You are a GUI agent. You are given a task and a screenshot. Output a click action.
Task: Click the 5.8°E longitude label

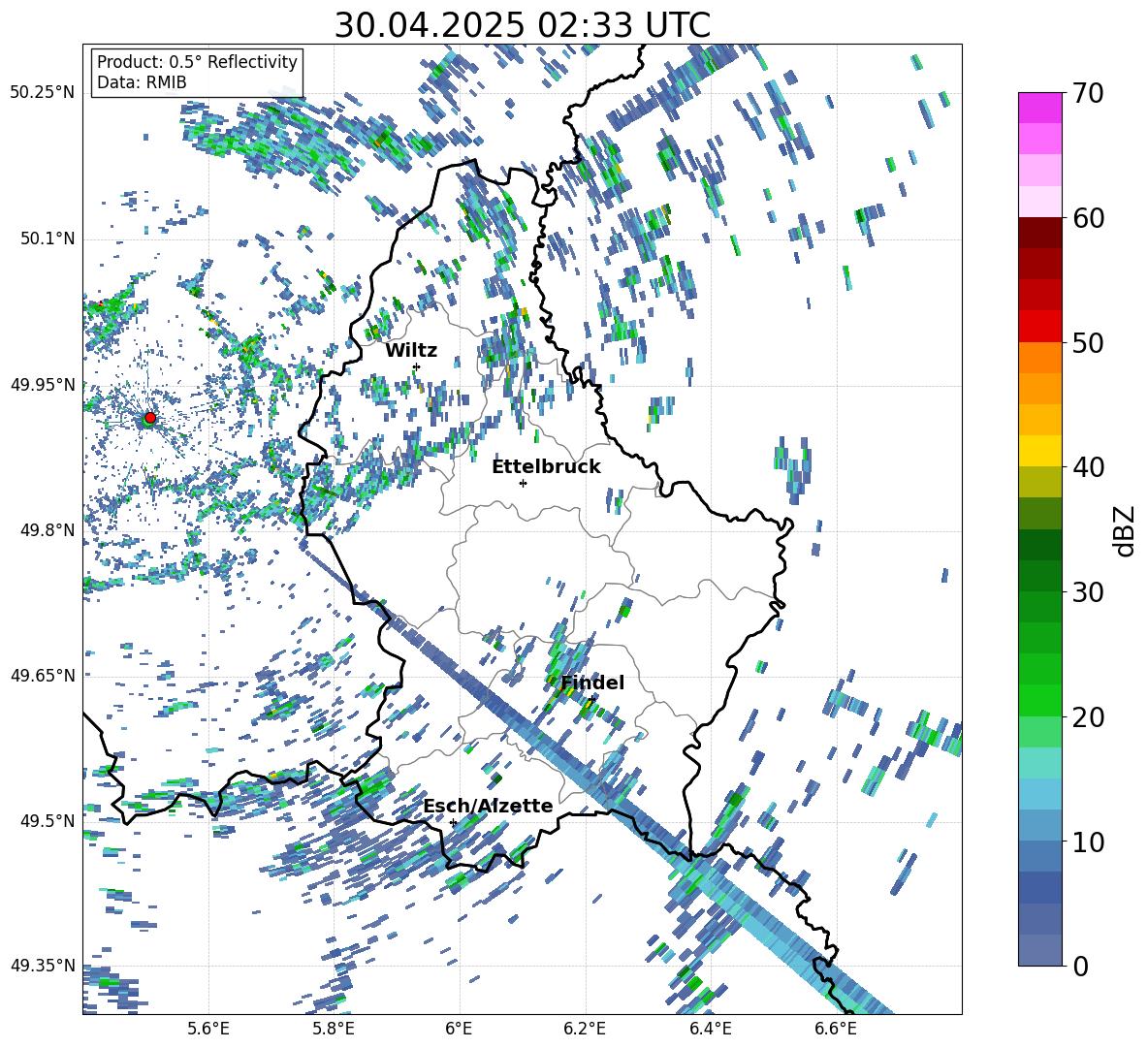point(334,1030)
